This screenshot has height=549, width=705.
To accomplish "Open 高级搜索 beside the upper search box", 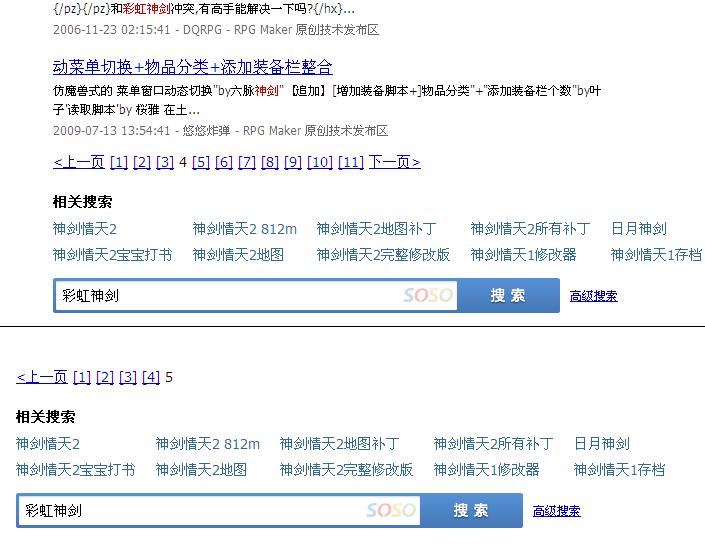I will (593, 296).
